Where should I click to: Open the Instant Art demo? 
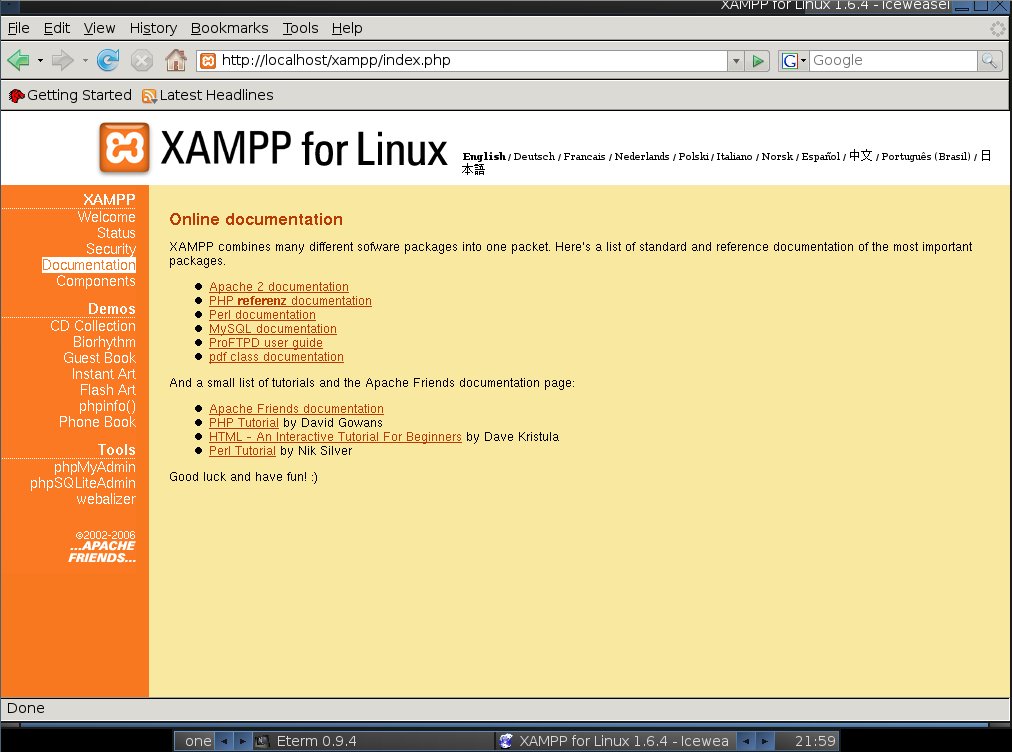pos(103,374)
